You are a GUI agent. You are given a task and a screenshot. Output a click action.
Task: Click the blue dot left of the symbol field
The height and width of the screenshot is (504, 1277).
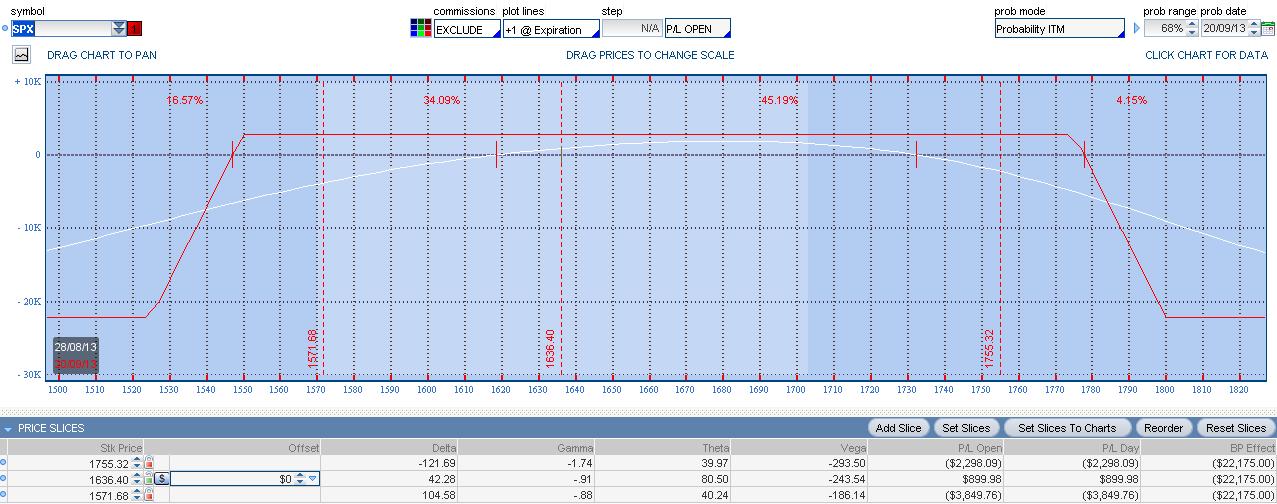click(x=5, y=29)
